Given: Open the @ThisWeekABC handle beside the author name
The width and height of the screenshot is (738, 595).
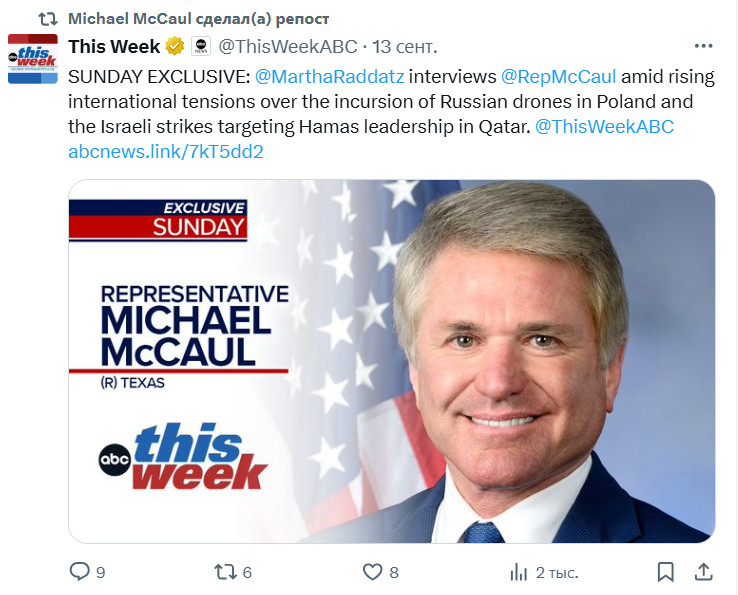Looking at the screenshot, I should coord(287,47).
